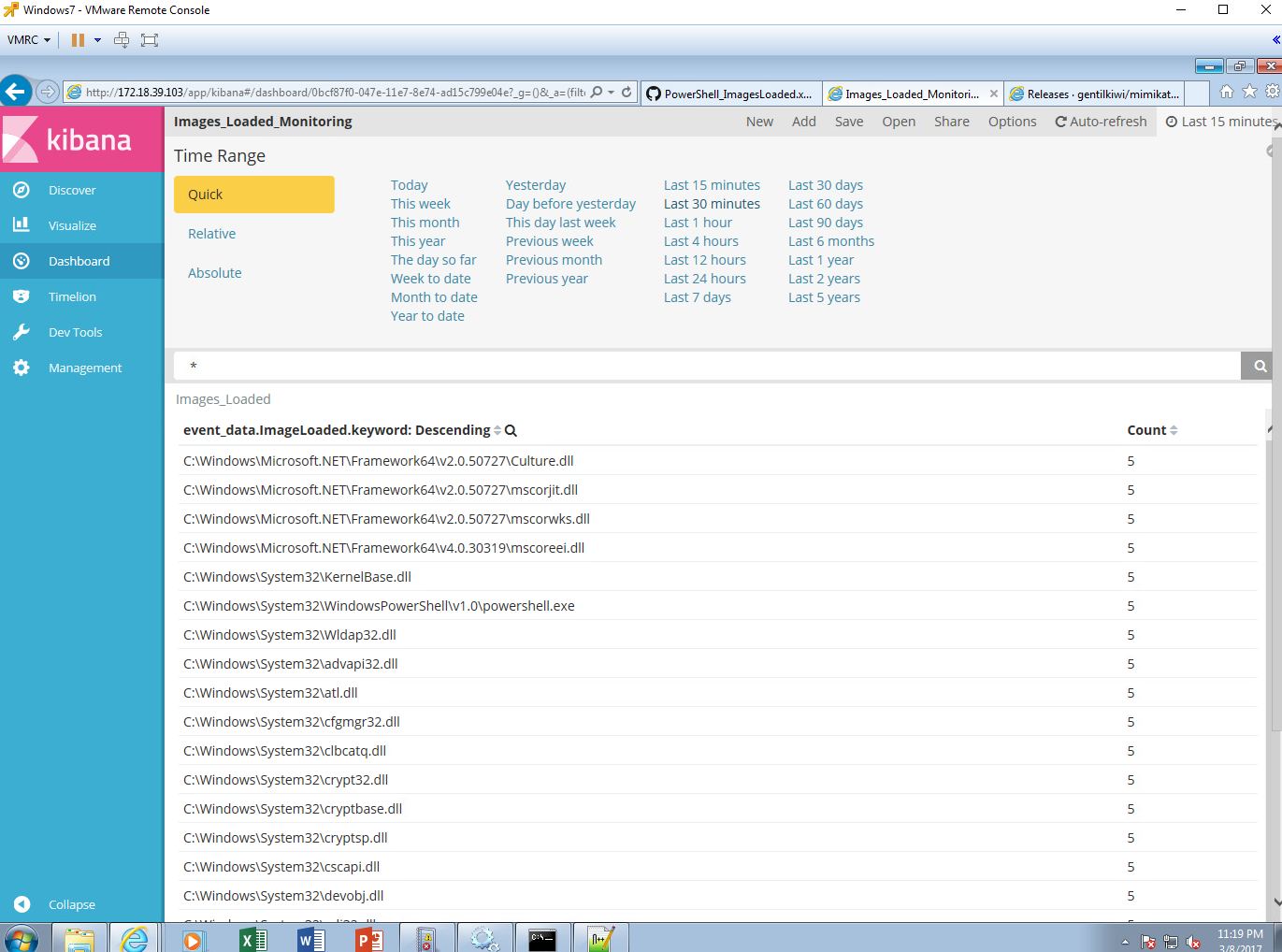
Task: Switch to Releases gentilkiwi/mimikatz tab
Action: (x=1095, y=94)
